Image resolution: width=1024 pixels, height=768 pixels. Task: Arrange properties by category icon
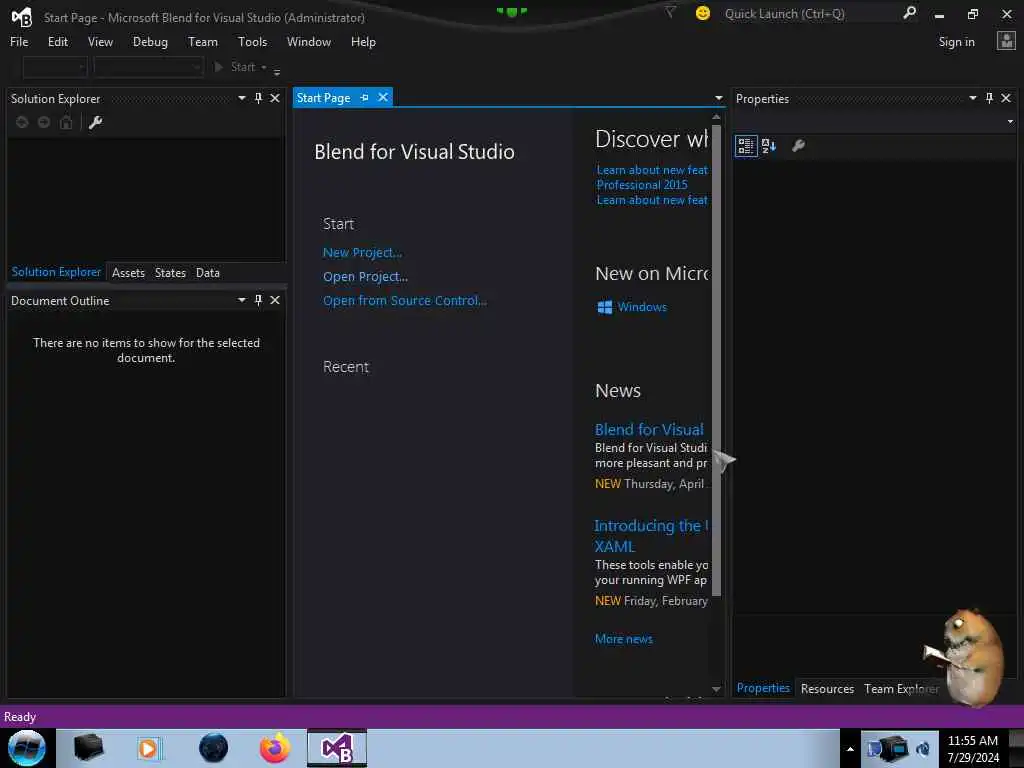746,146
